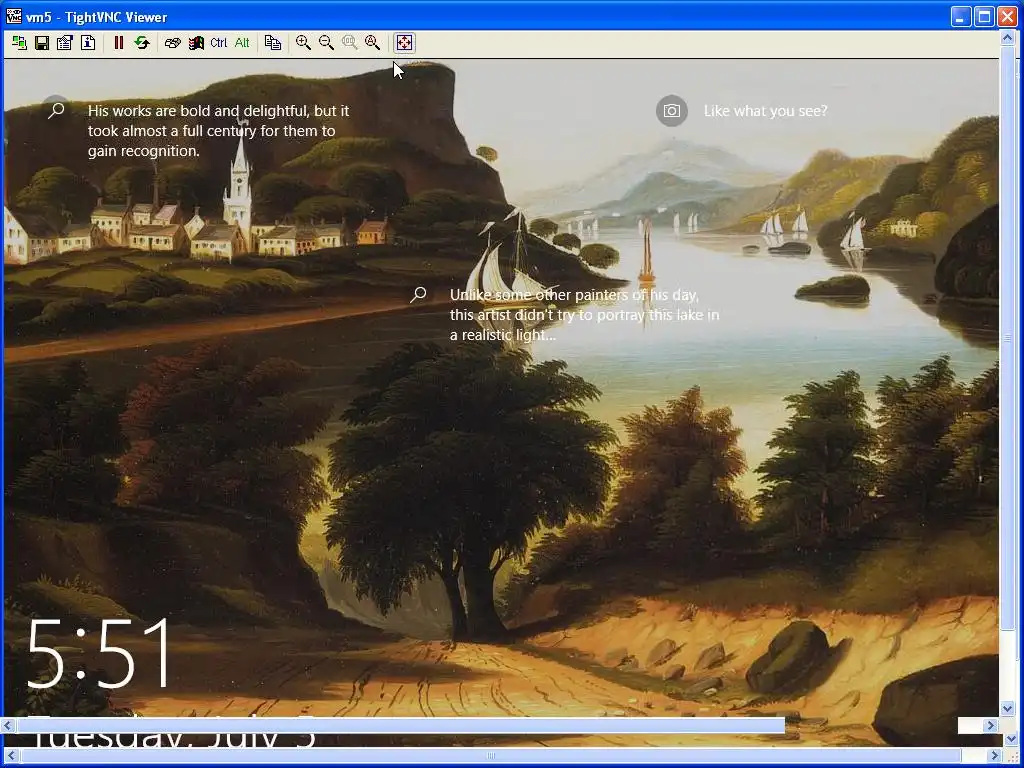Screen dimensions: 1024x768
Task: Toggle the Ctrl key button
Action: point(218,43)
